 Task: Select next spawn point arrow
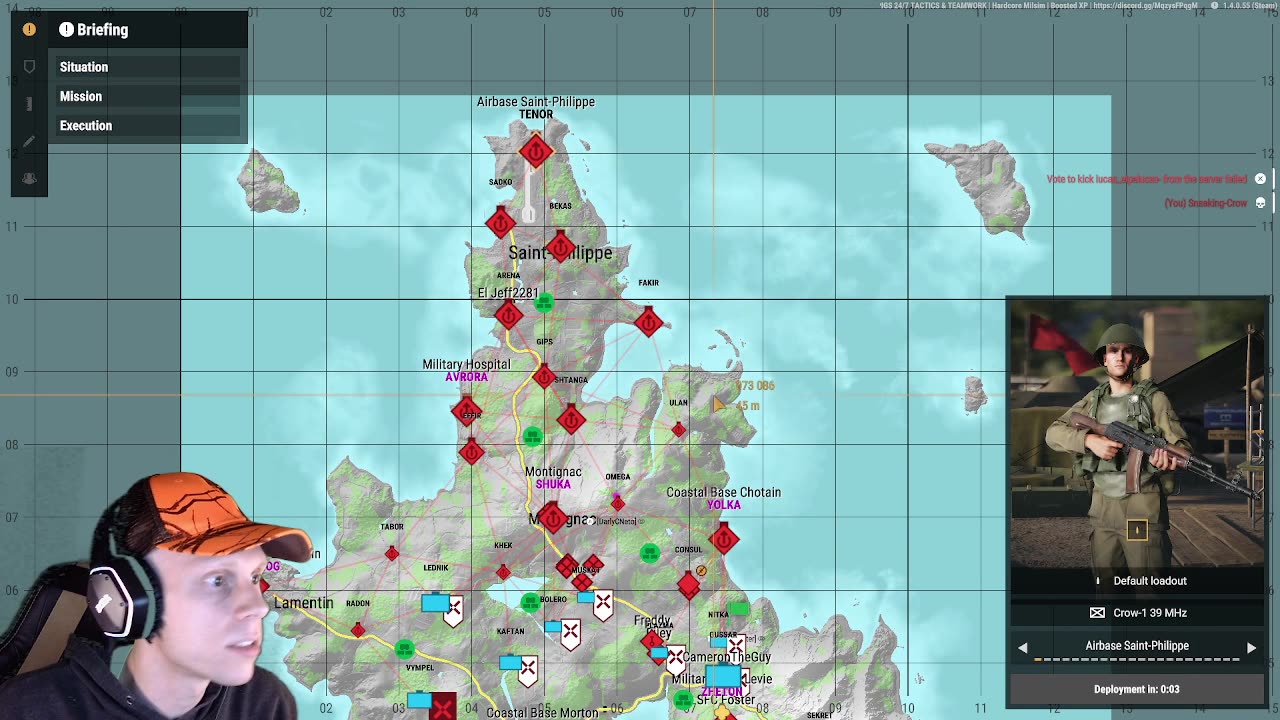coord(1251,647)
